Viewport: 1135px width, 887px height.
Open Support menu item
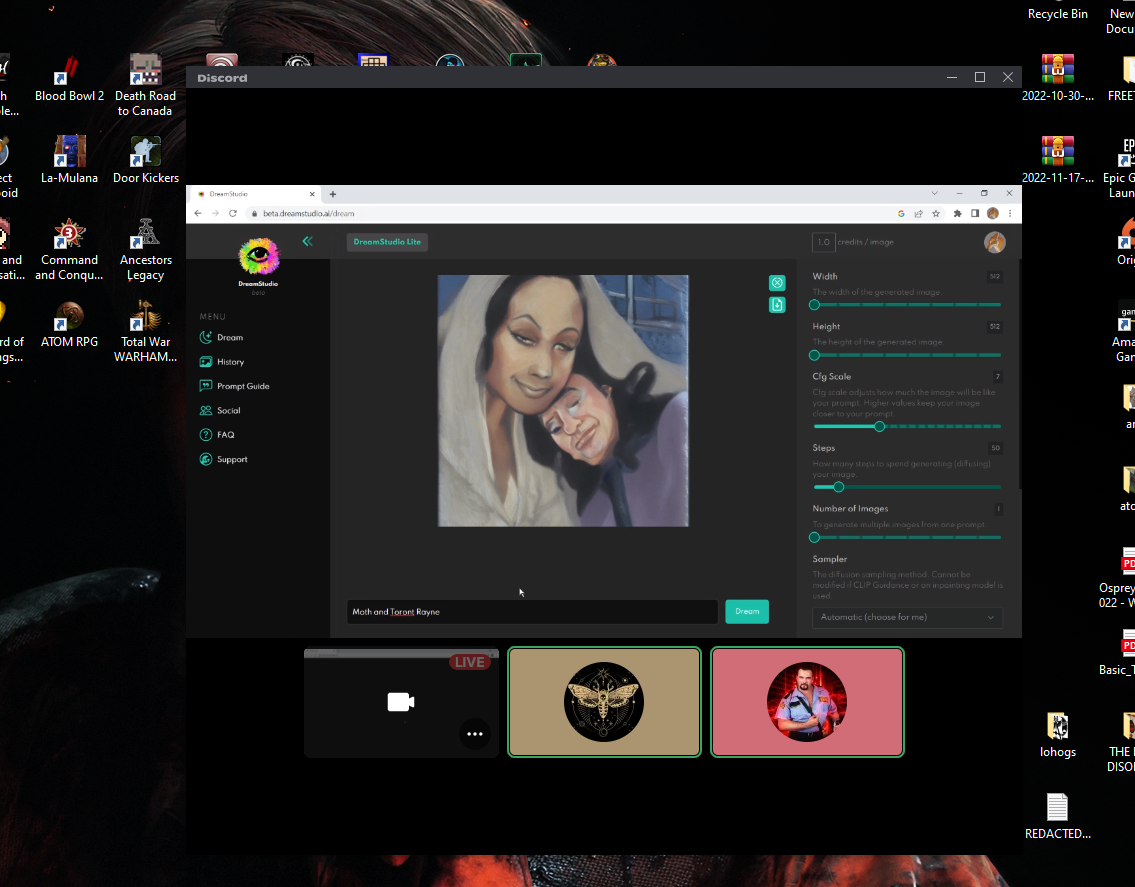pos(224,459)
